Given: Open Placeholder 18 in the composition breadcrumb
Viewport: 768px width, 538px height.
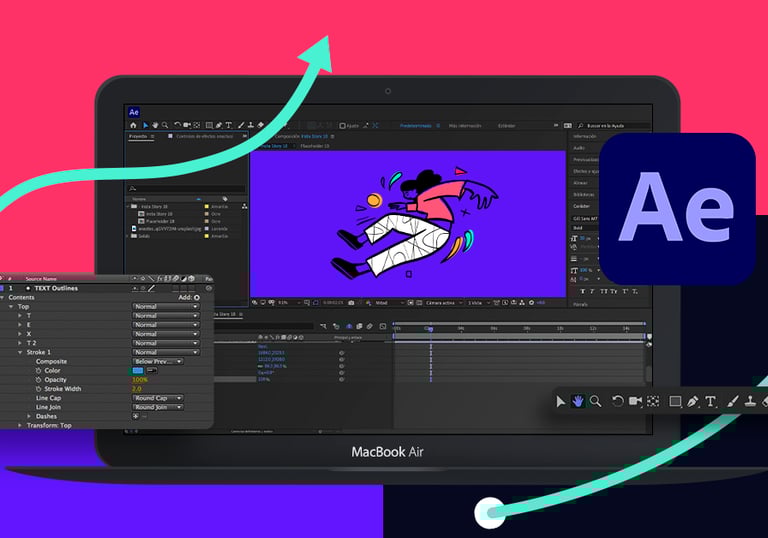Looking at the screenshot, I should click(314, 146).
